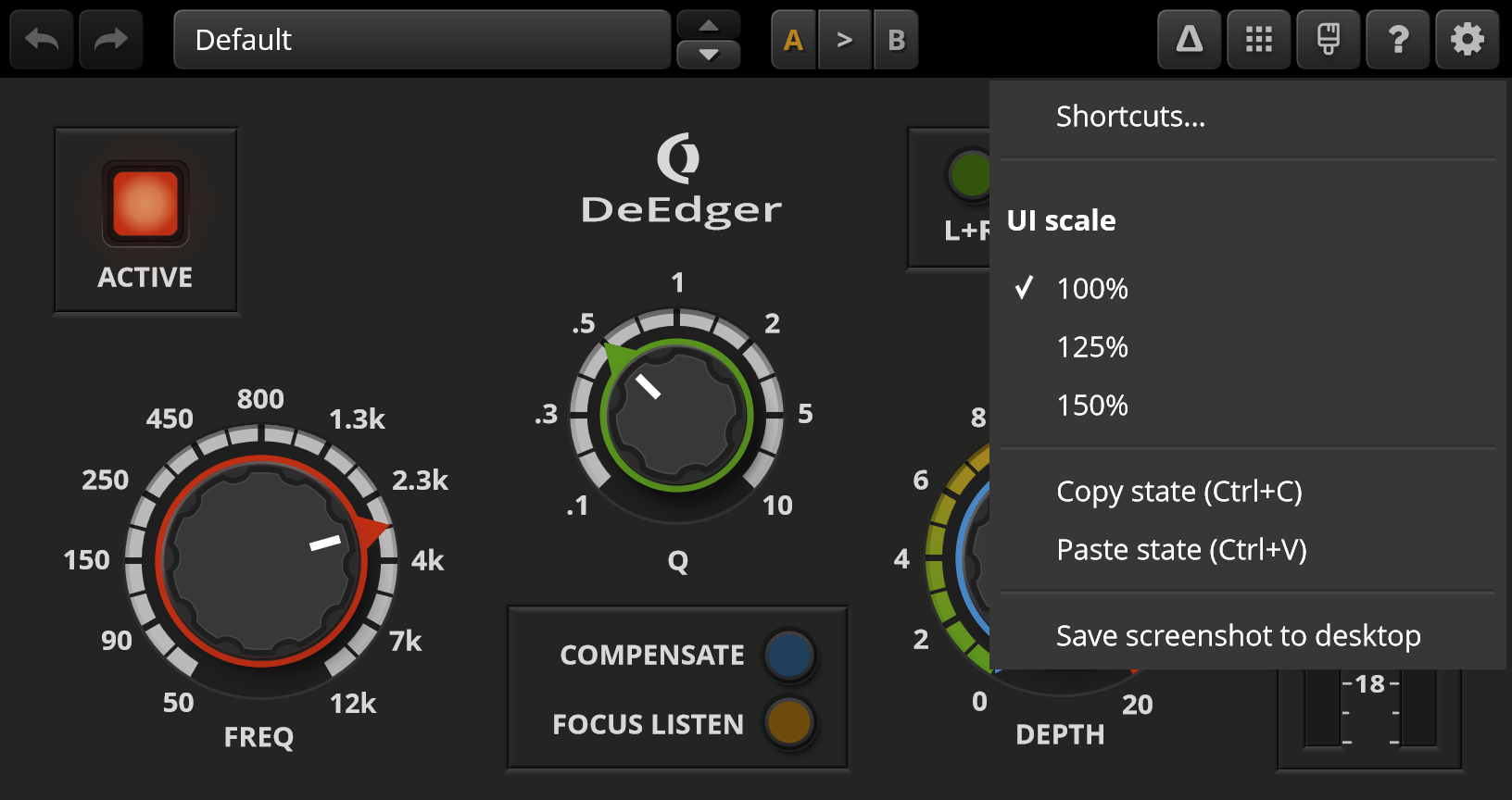Choose 150% UI scale
Screen dimensions: 1512x800
1248,406
